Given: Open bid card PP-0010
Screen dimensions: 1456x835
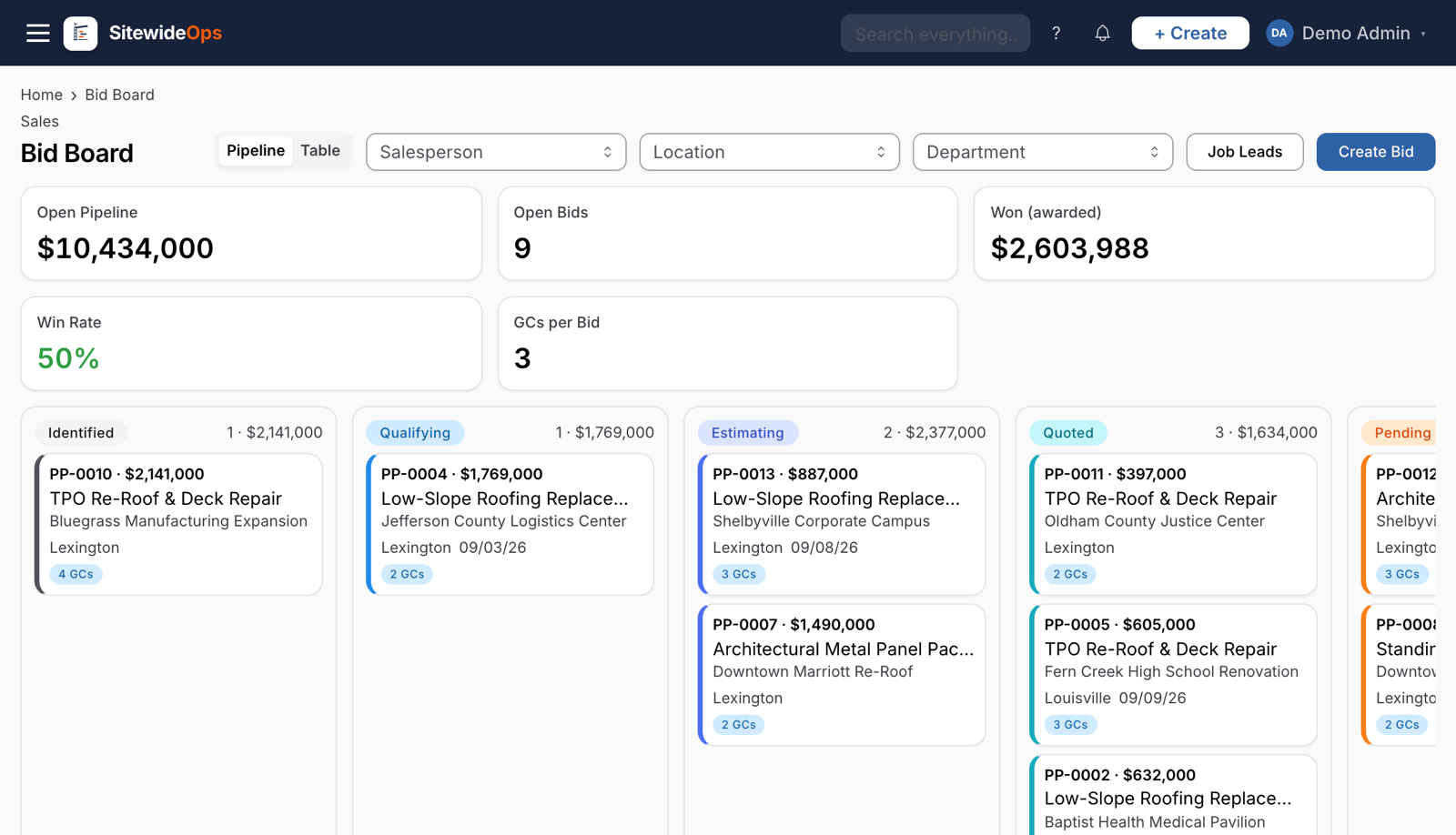Looking at the screenshot, I should (x=178, y=525).
